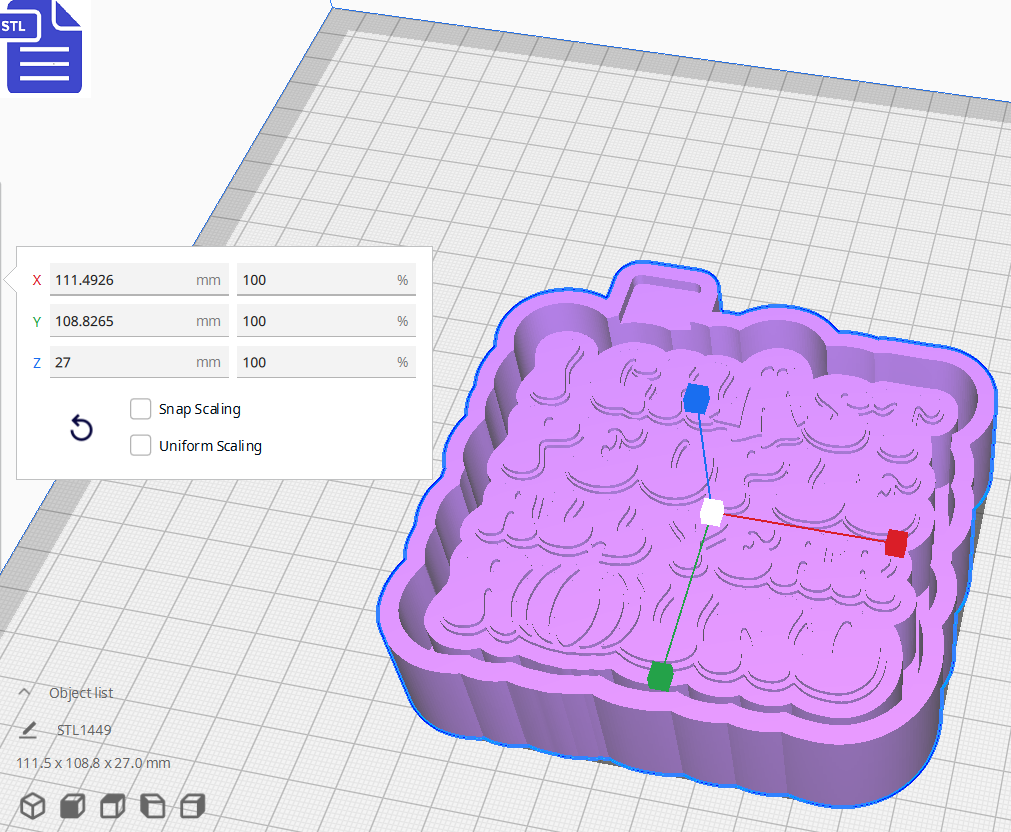Image resolution: width=1011 pixels, height=832 pixels.
Task: Click the white center scale handle
Action: click(712, 512)
